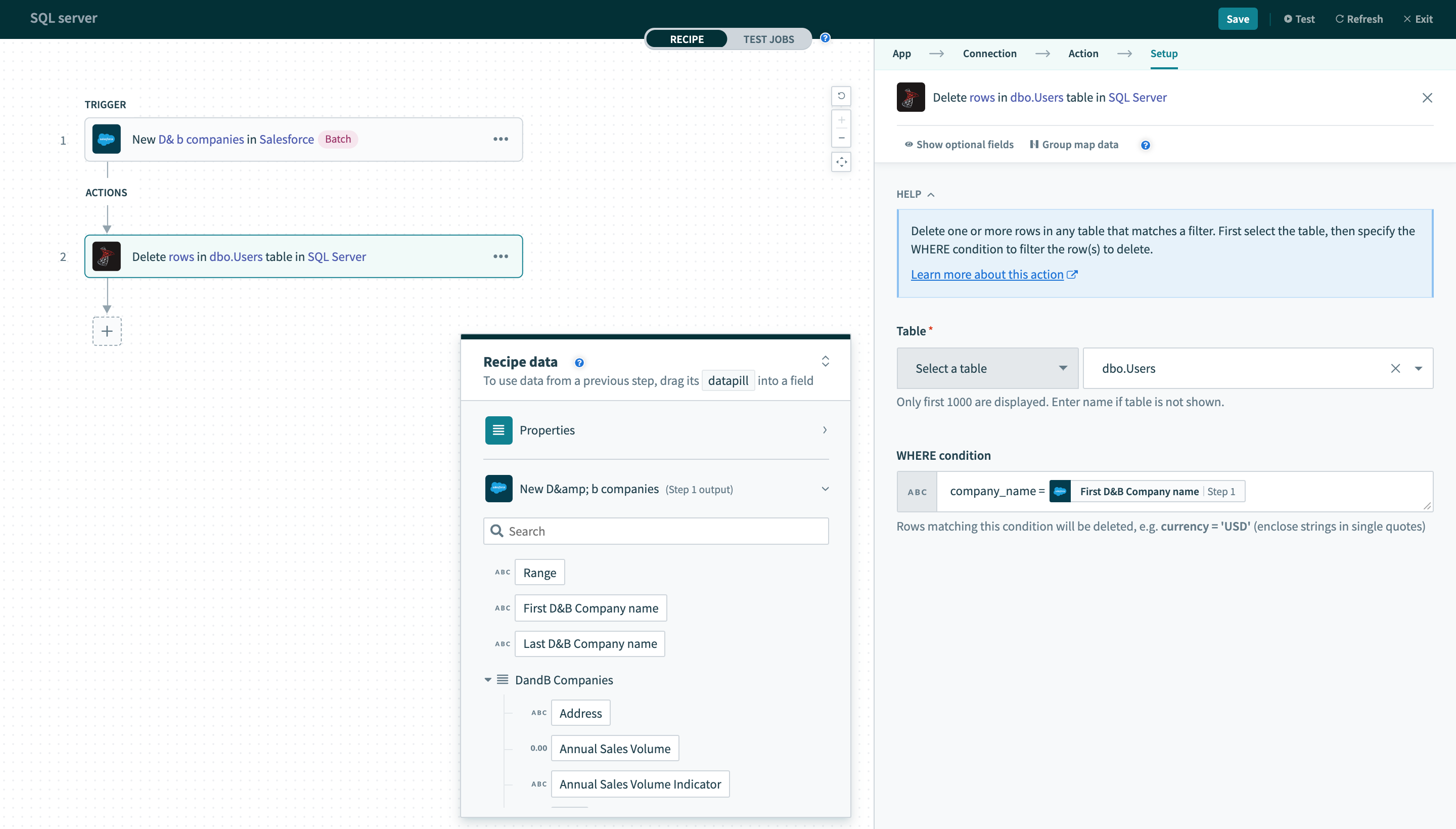Toggle the step 2 three-dot menu
1456x829 pixels.
[500, 256]
